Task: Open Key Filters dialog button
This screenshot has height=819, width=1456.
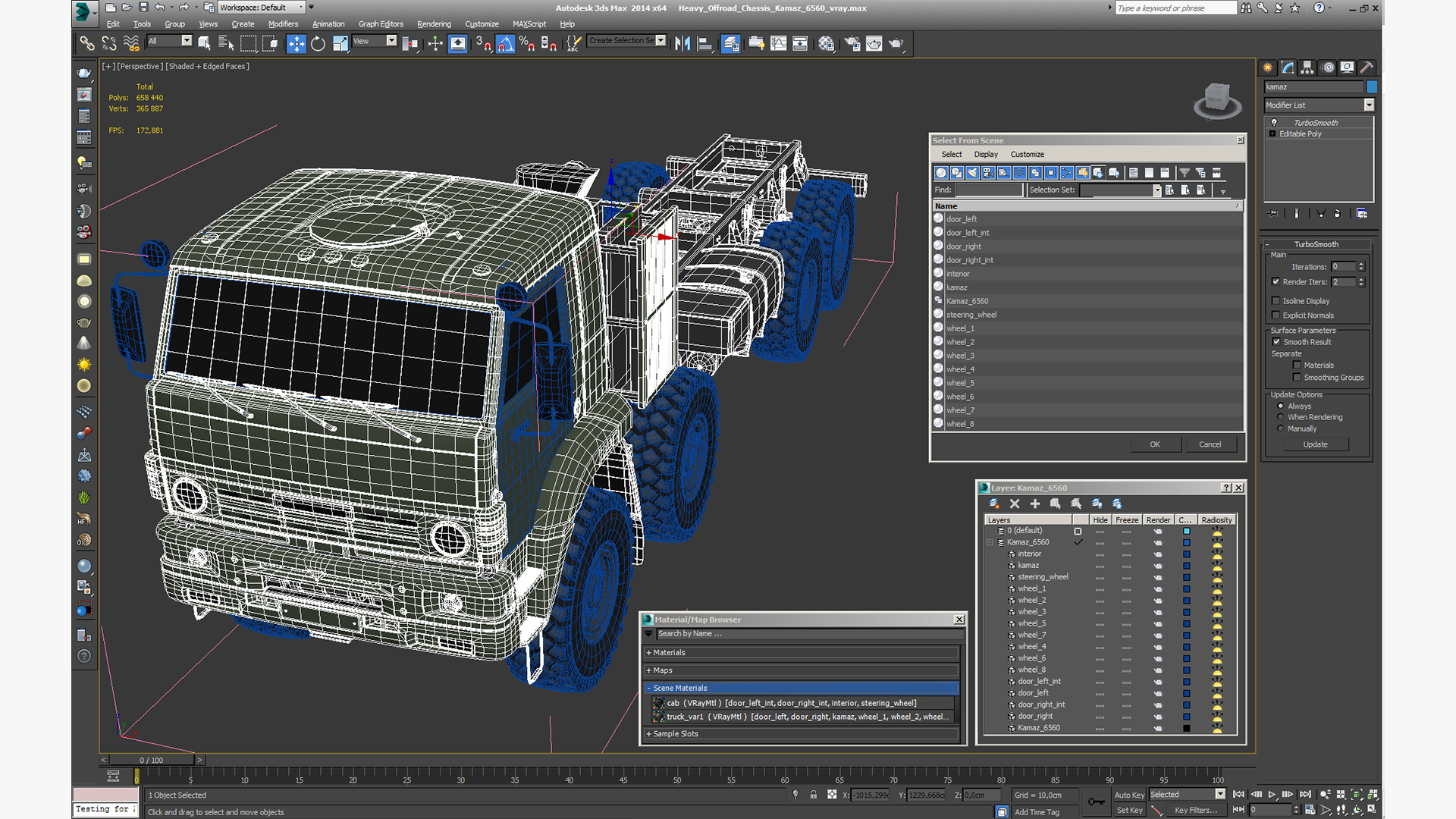Action: [x=1196, y=811]
